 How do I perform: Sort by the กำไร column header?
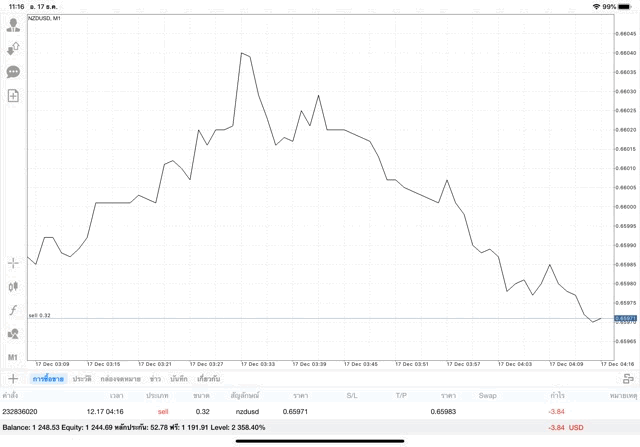(557, 395)
